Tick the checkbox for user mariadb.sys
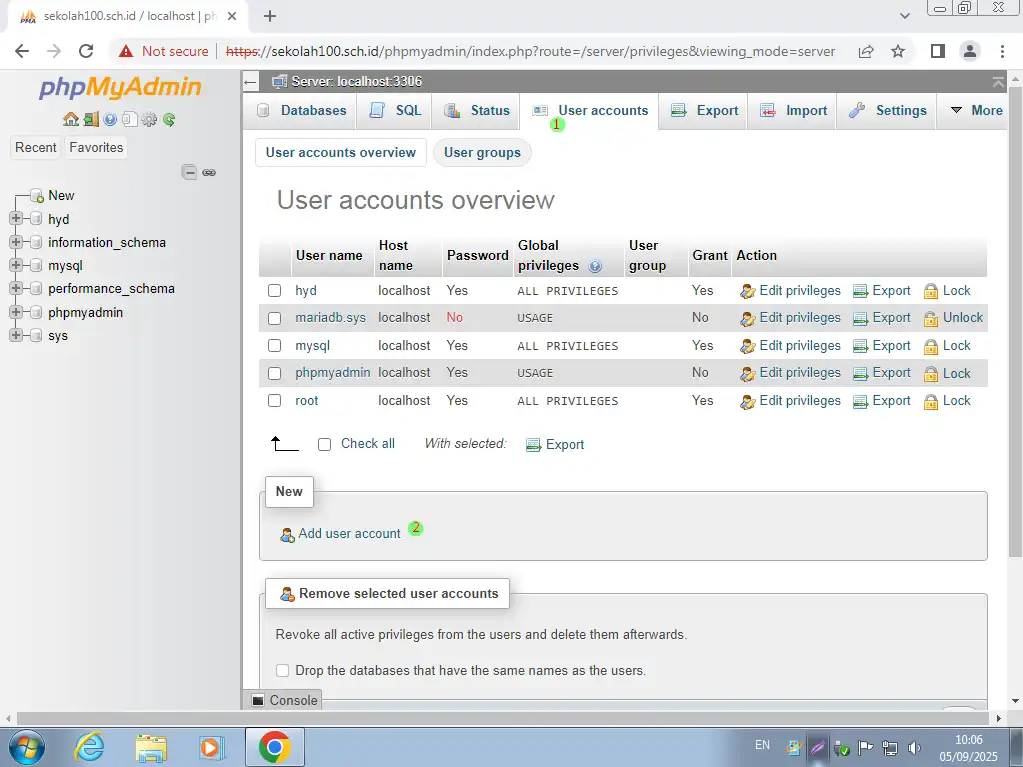 275,318
